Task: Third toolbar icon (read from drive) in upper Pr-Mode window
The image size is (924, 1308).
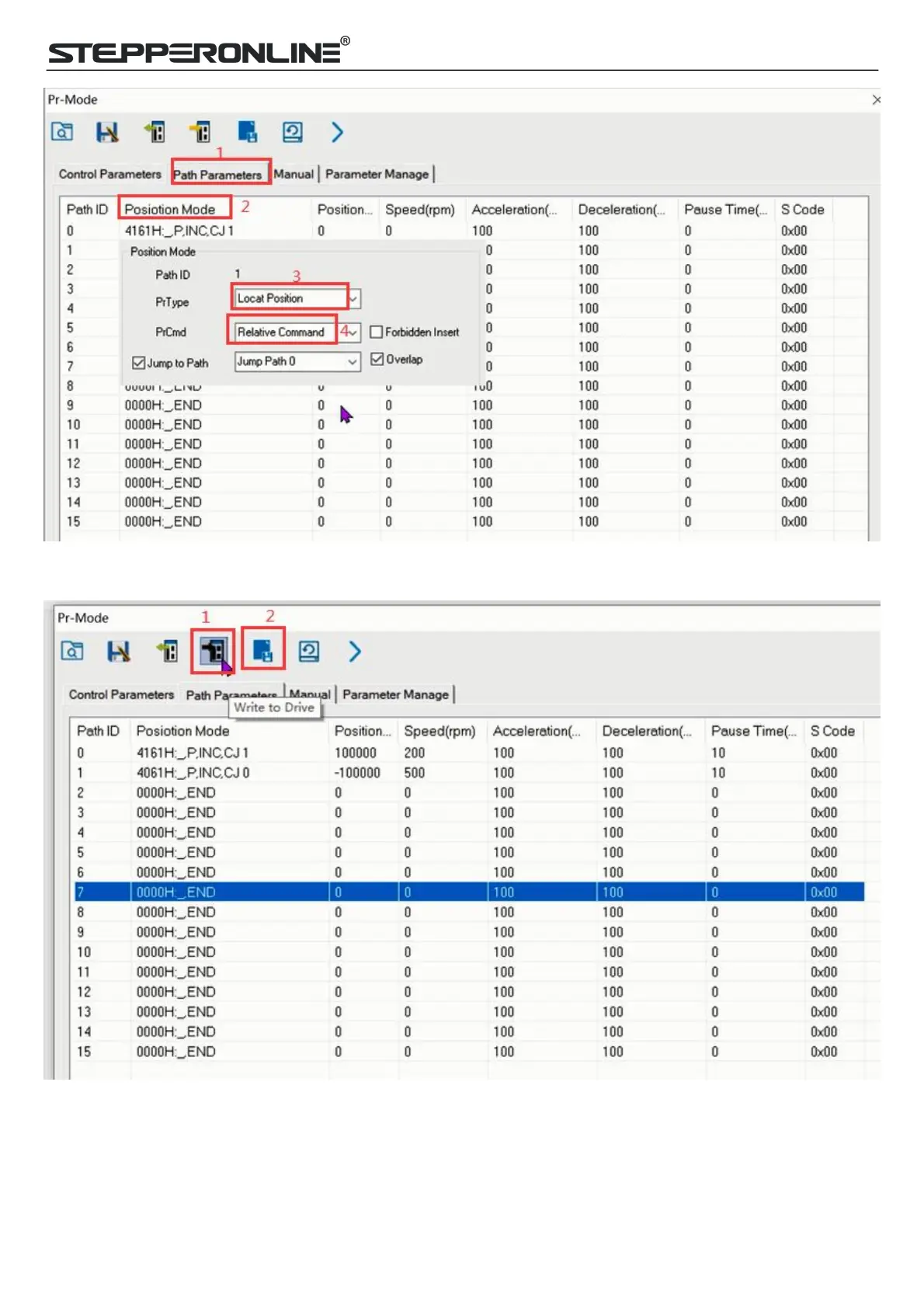Action: [155, 132]
